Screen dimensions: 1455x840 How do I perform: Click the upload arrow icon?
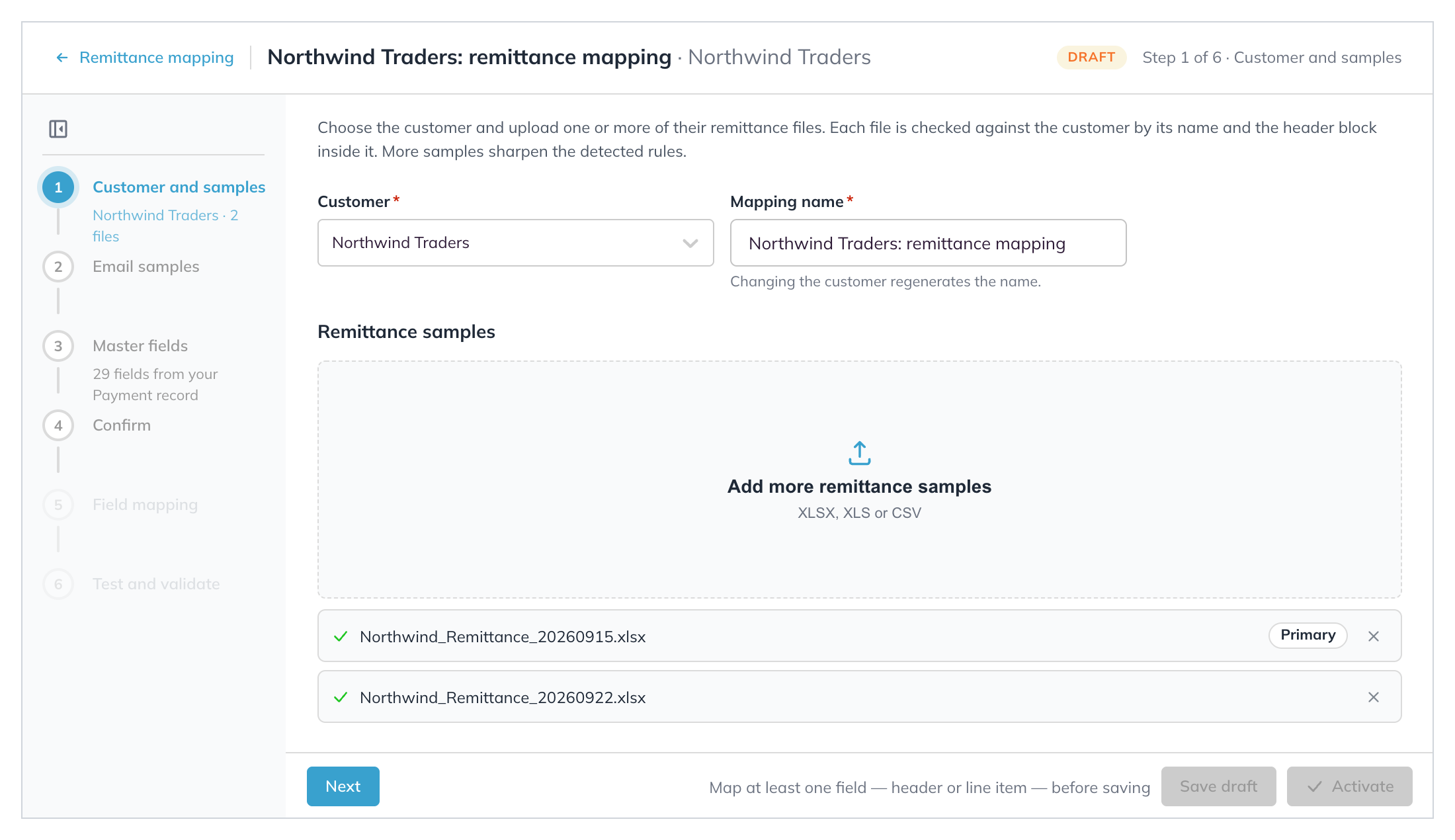[859, 453]
